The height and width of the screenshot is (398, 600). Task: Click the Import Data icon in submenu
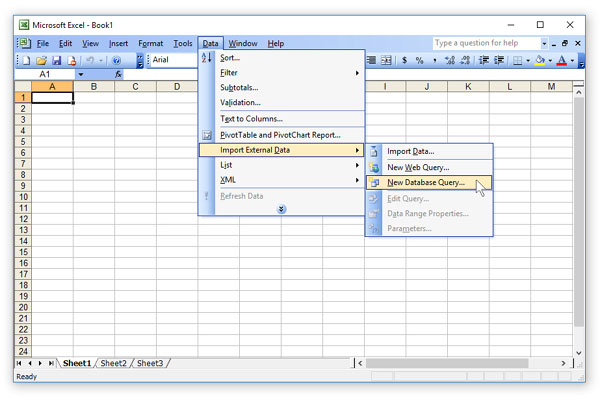[374, 152]
